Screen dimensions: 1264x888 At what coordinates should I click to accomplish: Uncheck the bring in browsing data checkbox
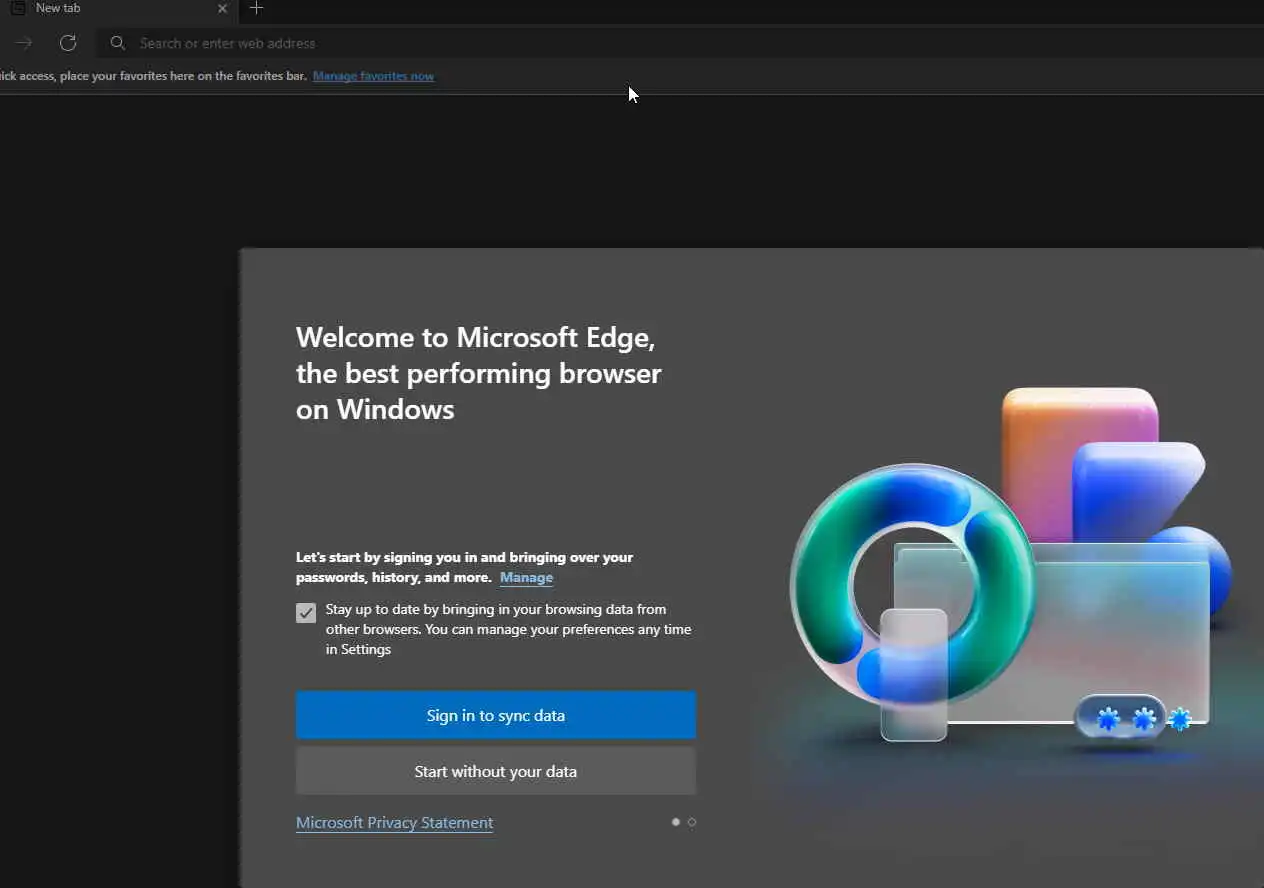coord(306,613)
